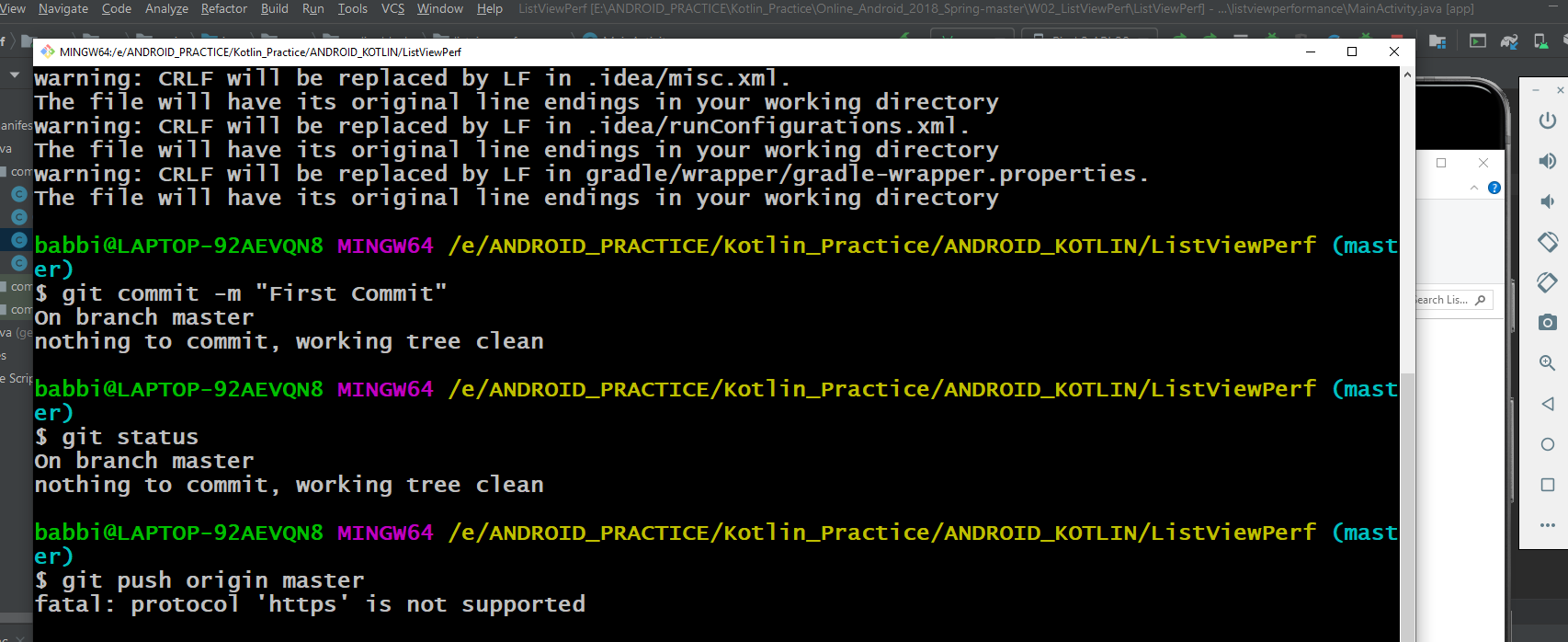The width and height of the screenshot is (1568, 642).
Task: Open the Build menu
Action: tap(275, 8)
